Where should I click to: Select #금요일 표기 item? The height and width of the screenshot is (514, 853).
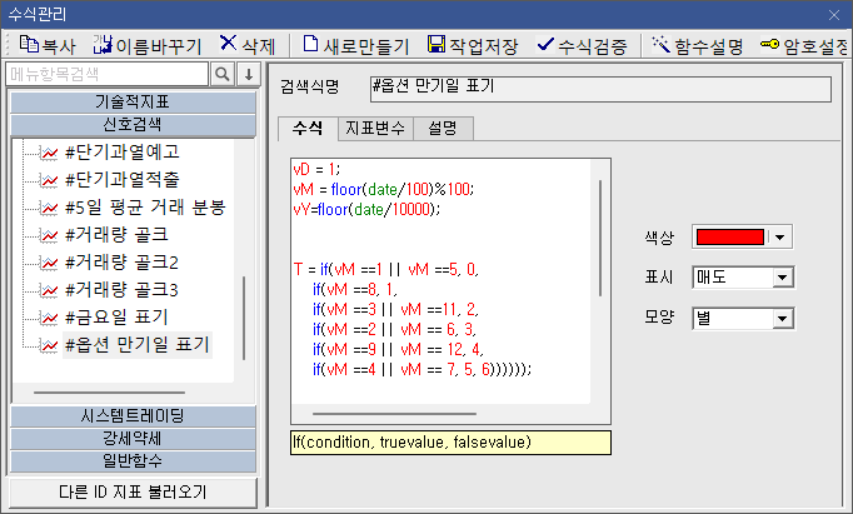point(116,317)
